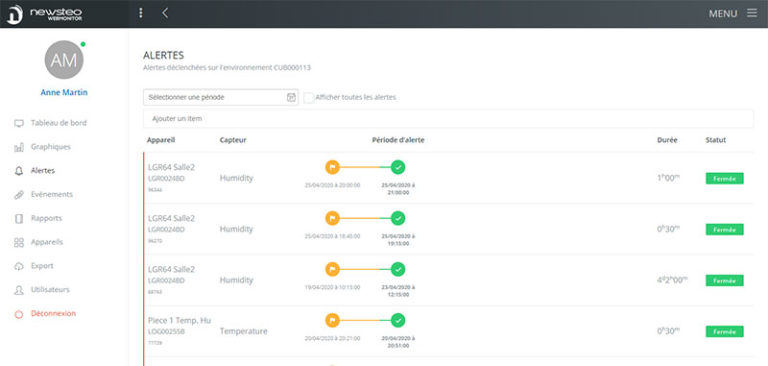Click the Graphiques chart icon
The width and height of the screenshot is (768, 366).
tap(19, 147)
